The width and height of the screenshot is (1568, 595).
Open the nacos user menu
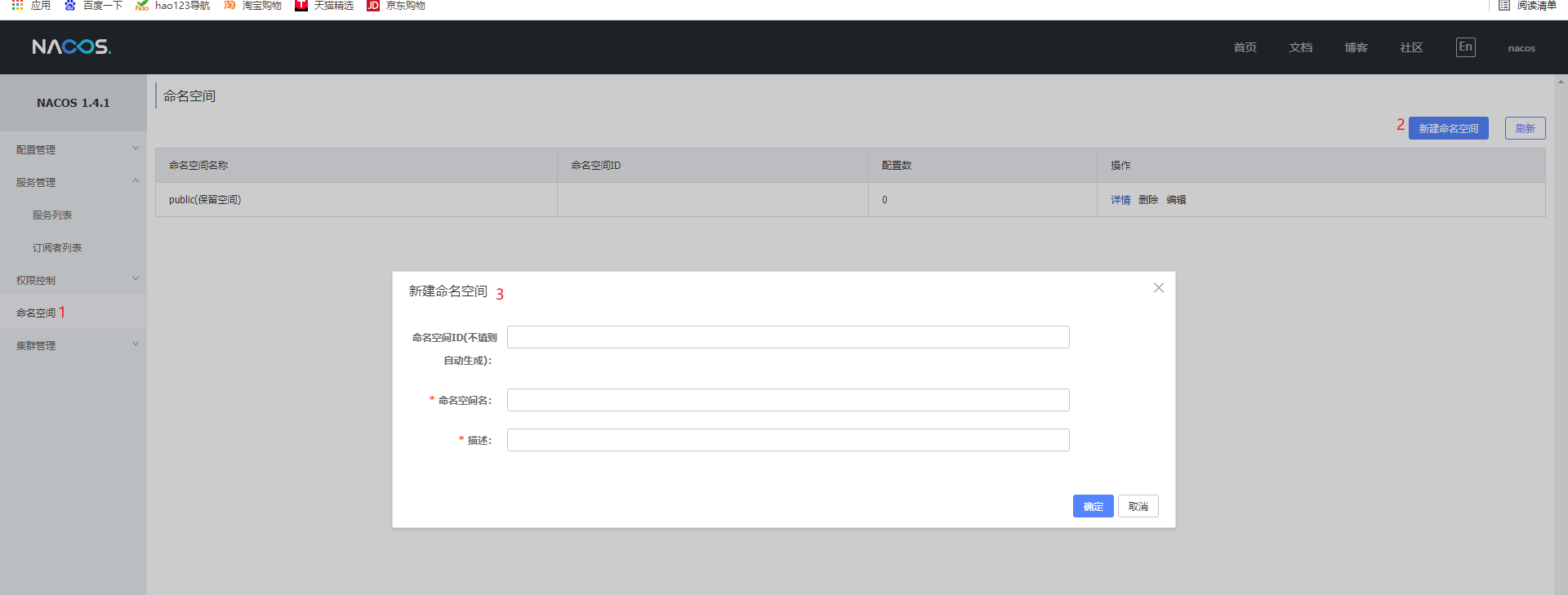coord(1521,48)
